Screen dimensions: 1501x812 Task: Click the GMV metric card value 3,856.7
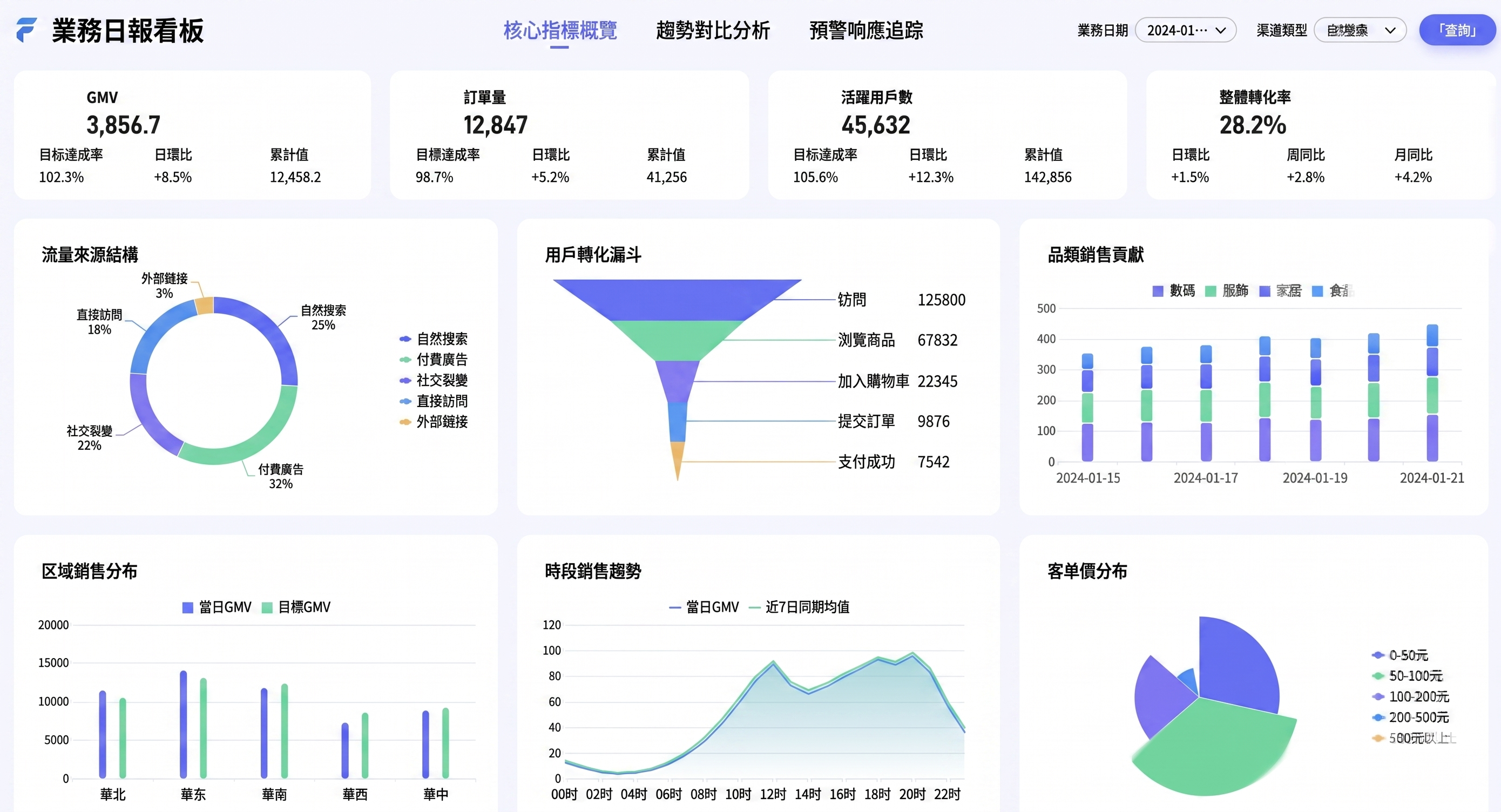click(x=123, y=125)
